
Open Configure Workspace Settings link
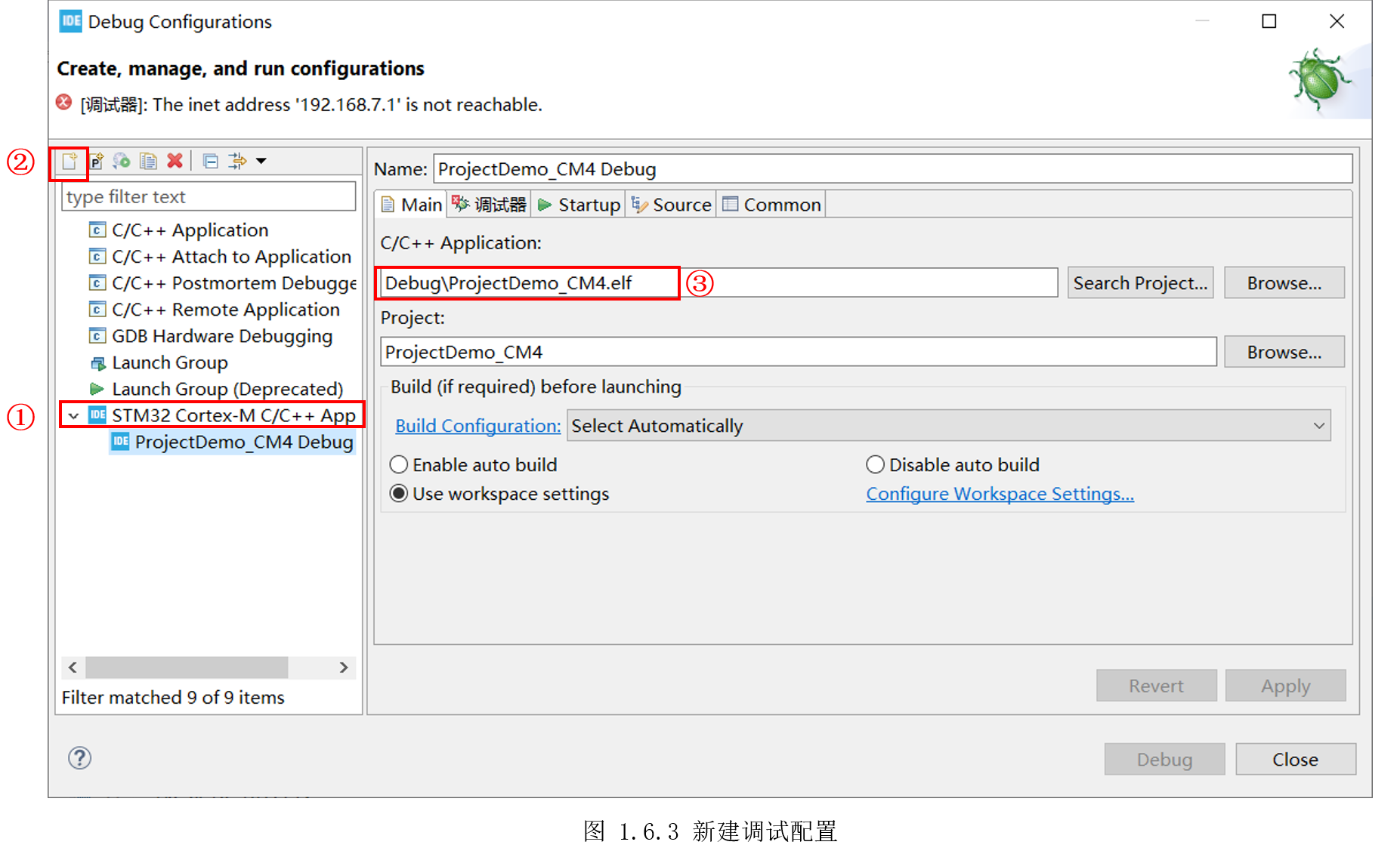(999, 494)
